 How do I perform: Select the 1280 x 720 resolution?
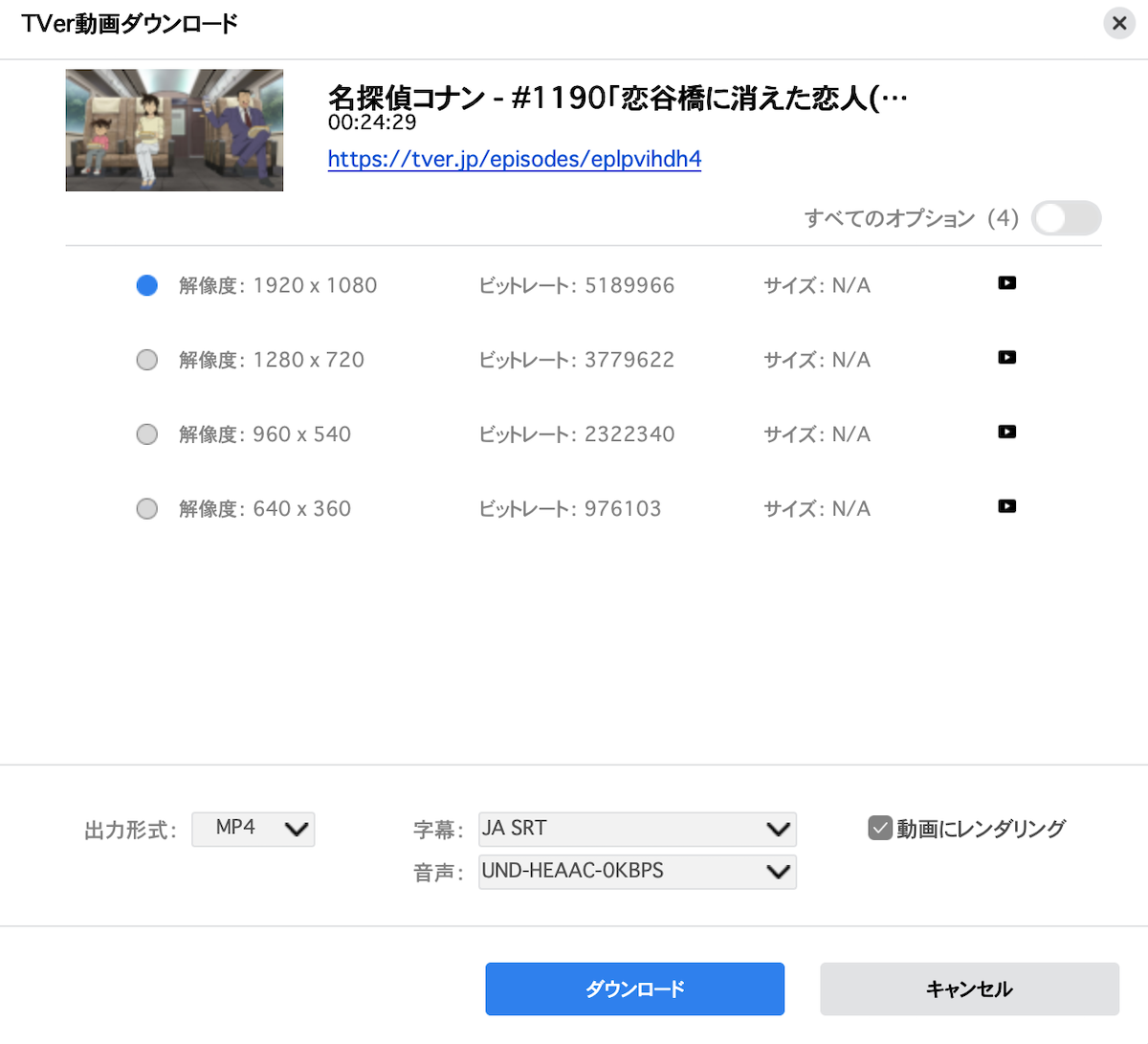tap(146, 359)
